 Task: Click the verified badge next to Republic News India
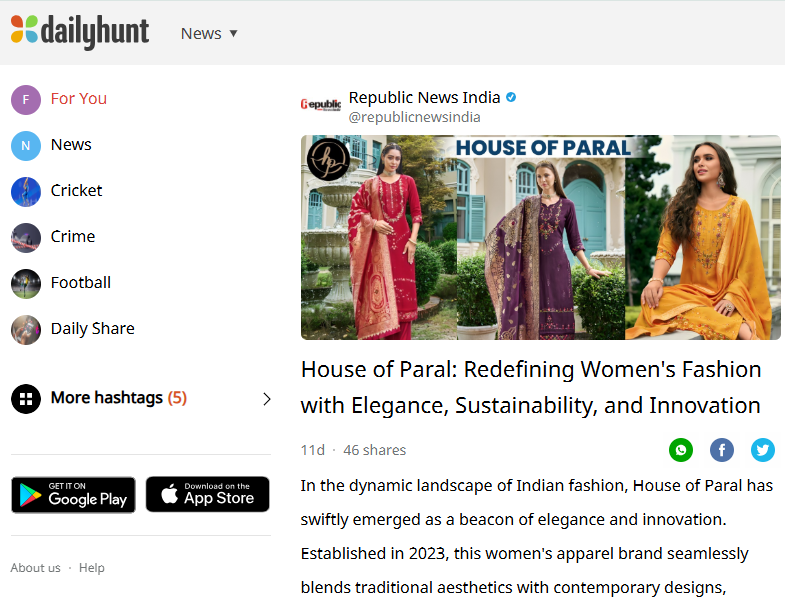click(511, 97)
